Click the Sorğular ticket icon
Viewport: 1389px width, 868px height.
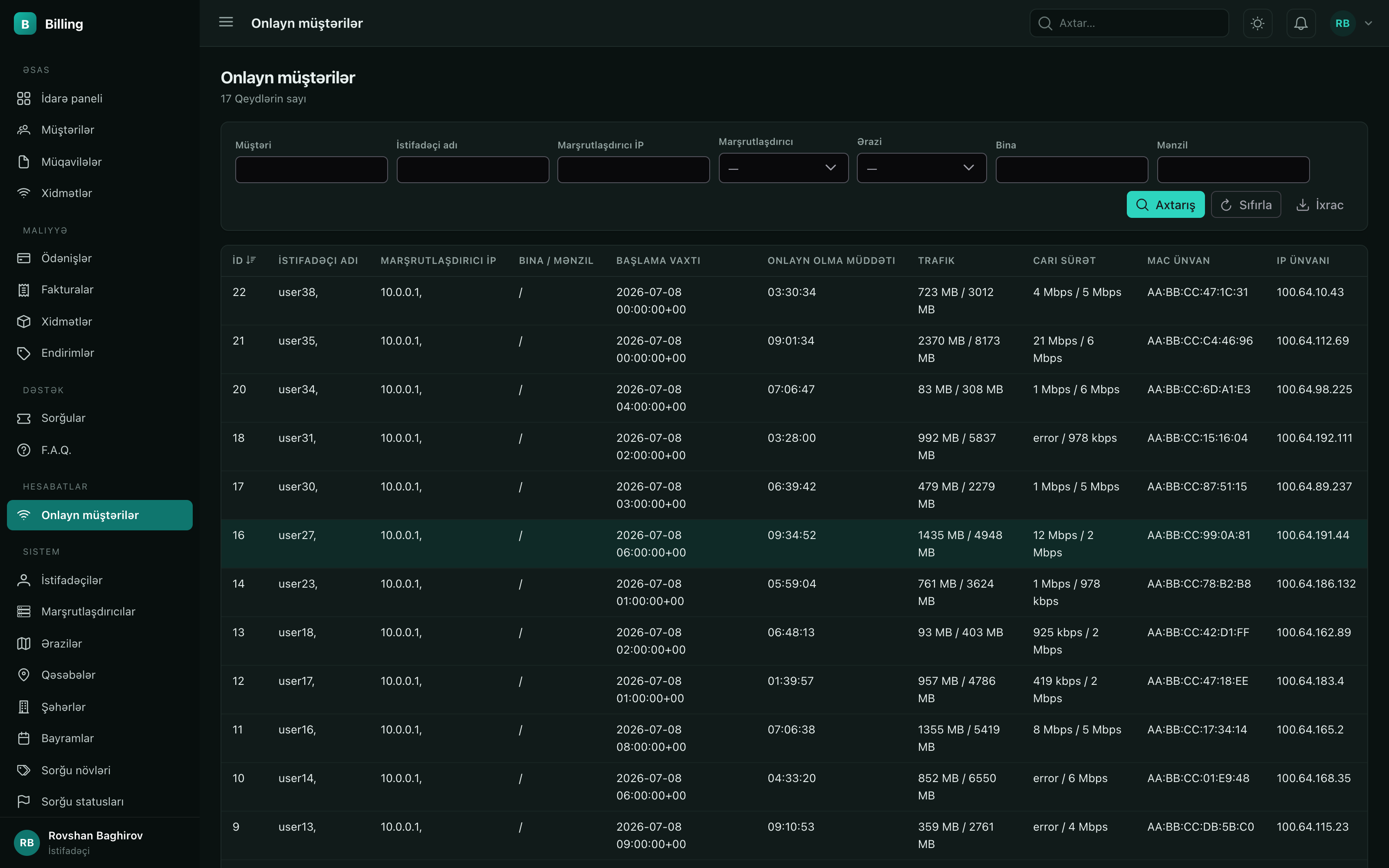pos(23,418)
